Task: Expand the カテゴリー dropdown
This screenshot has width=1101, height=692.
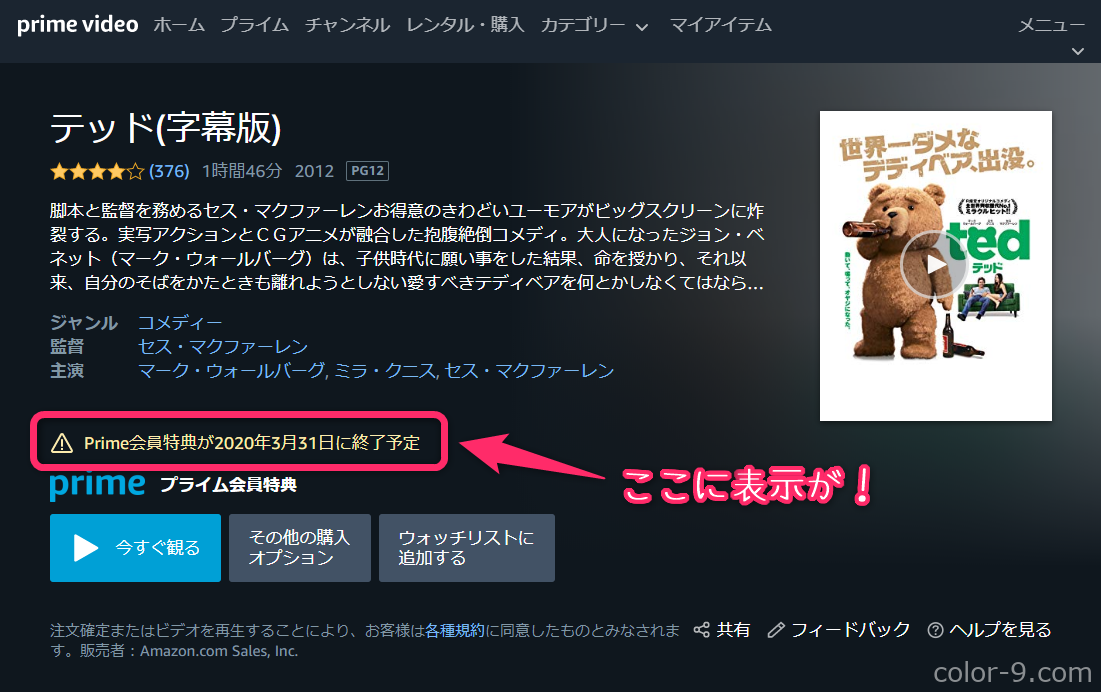Action: (594, 25)
